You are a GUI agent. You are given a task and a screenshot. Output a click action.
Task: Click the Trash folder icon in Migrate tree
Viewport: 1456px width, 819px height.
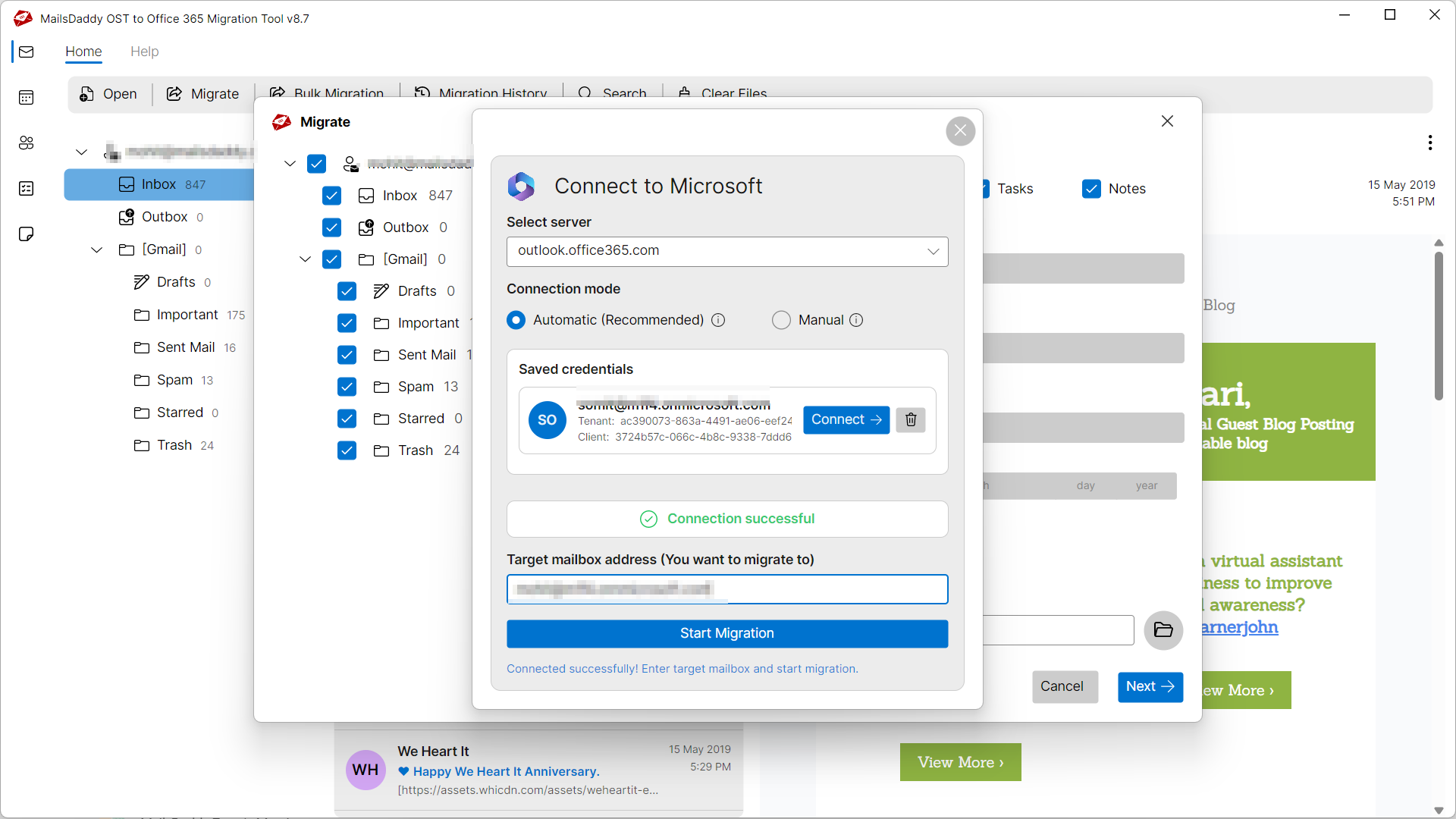click(x=381, y=450)
